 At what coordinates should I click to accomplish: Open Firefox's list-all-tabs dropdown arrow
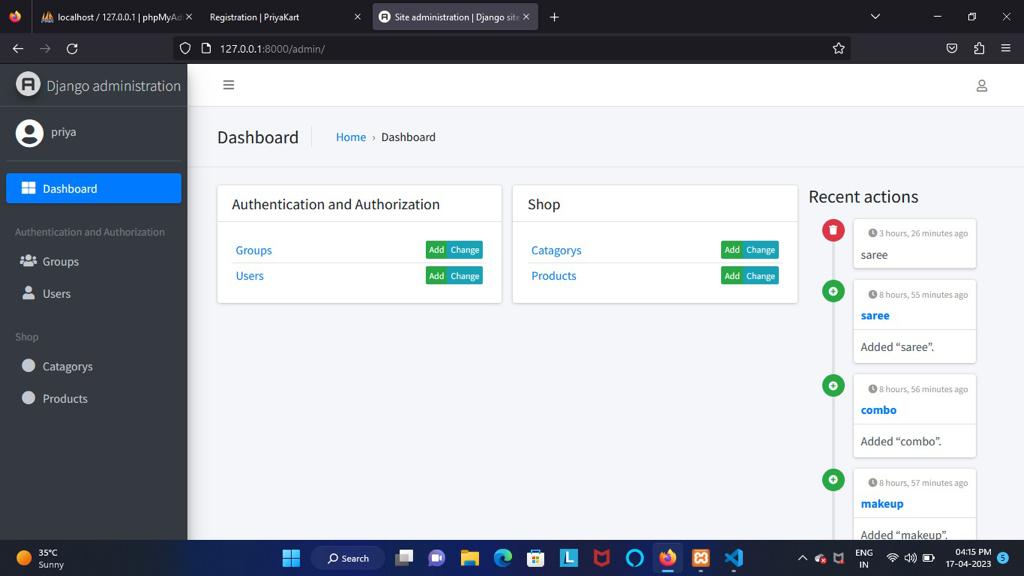(x=875, y=16)
